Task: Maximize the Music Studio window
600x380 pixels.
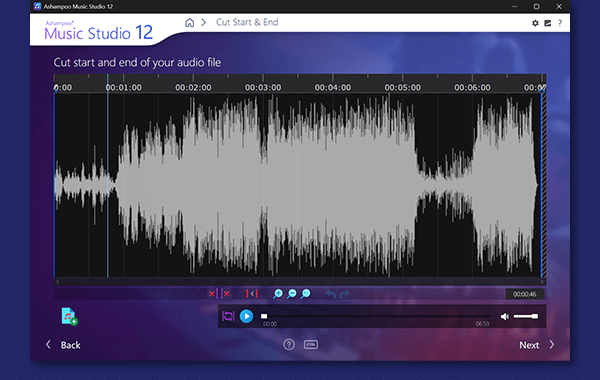Action: click(x=536, y=7)
